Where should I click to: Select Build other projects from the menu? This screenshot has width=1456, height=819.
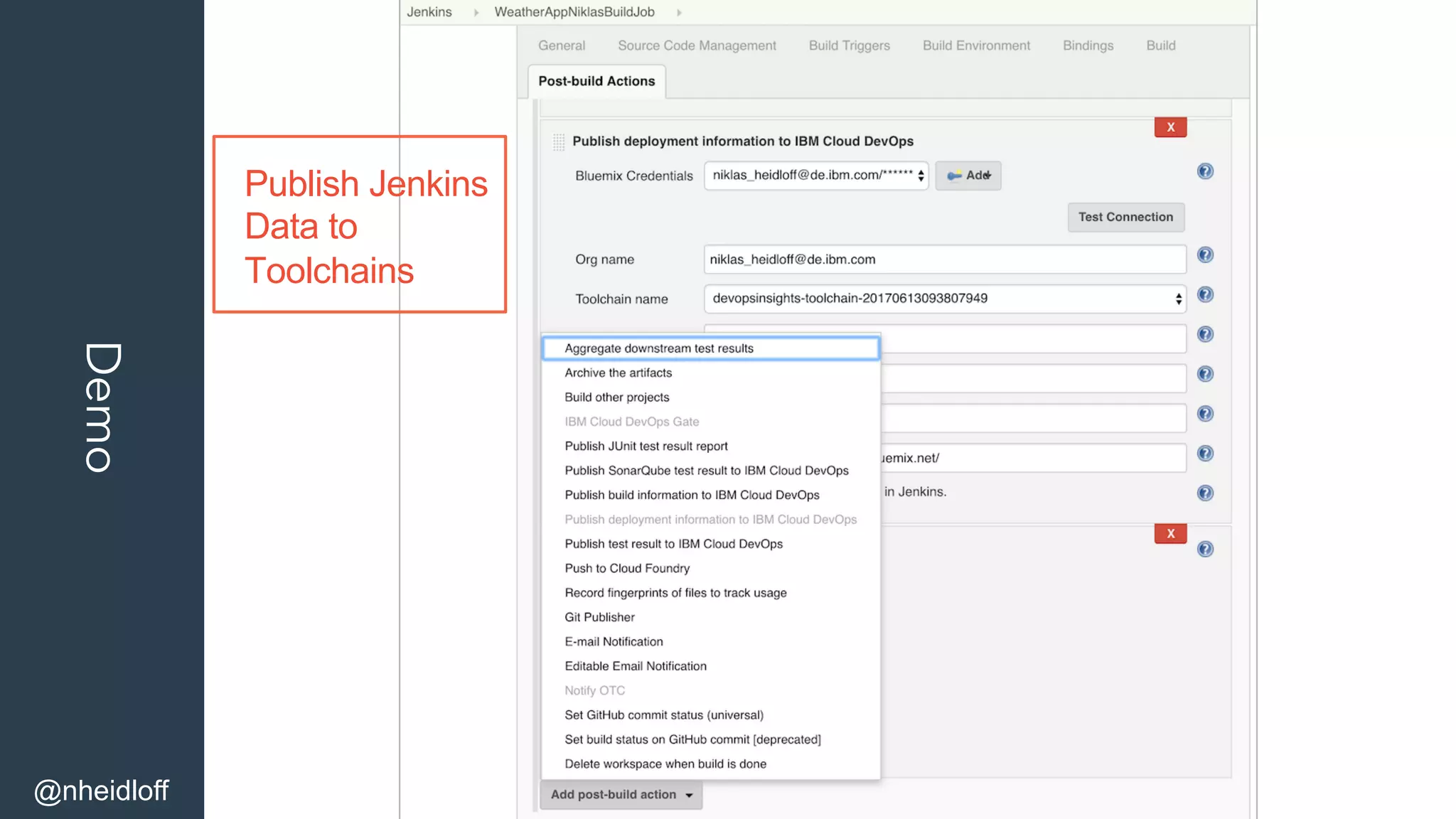click(711, 397)
